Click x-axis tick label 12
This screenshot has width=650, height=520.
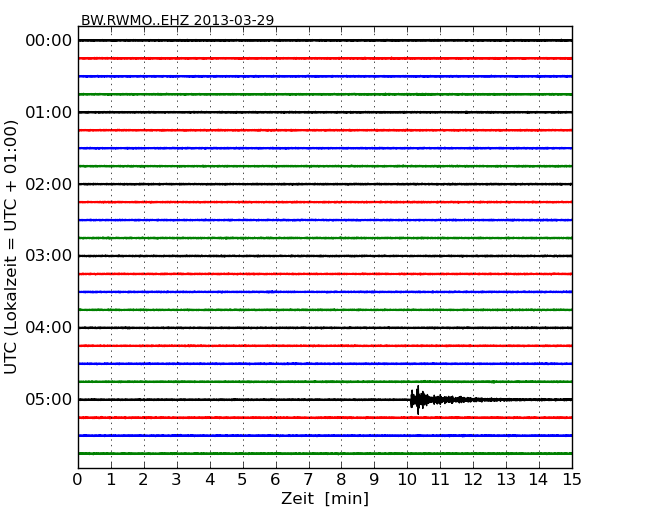(x=473, y=480)
